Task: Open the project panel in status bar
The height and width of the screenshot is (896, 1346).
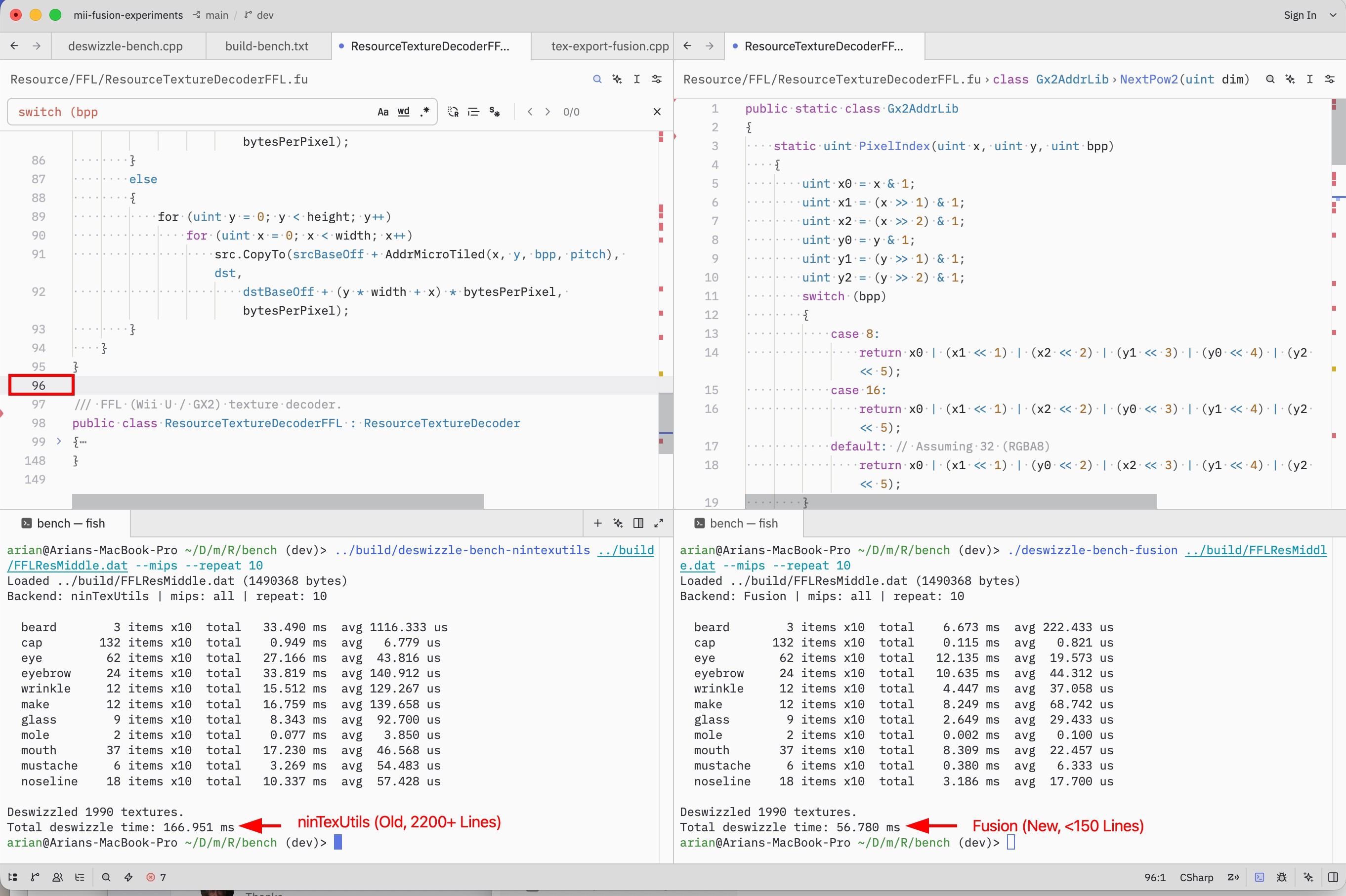Action: [x=12, y=877]
